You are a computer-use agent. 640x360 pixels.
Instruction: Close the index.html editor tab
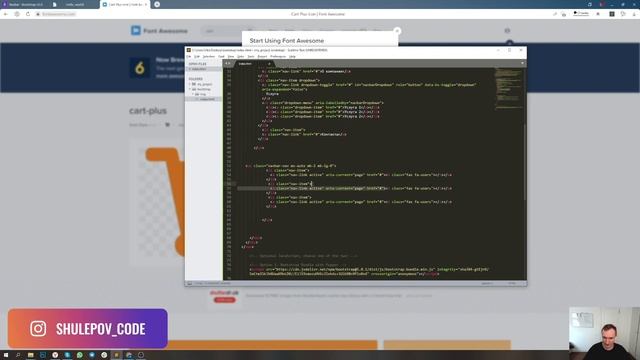[269, 64]
